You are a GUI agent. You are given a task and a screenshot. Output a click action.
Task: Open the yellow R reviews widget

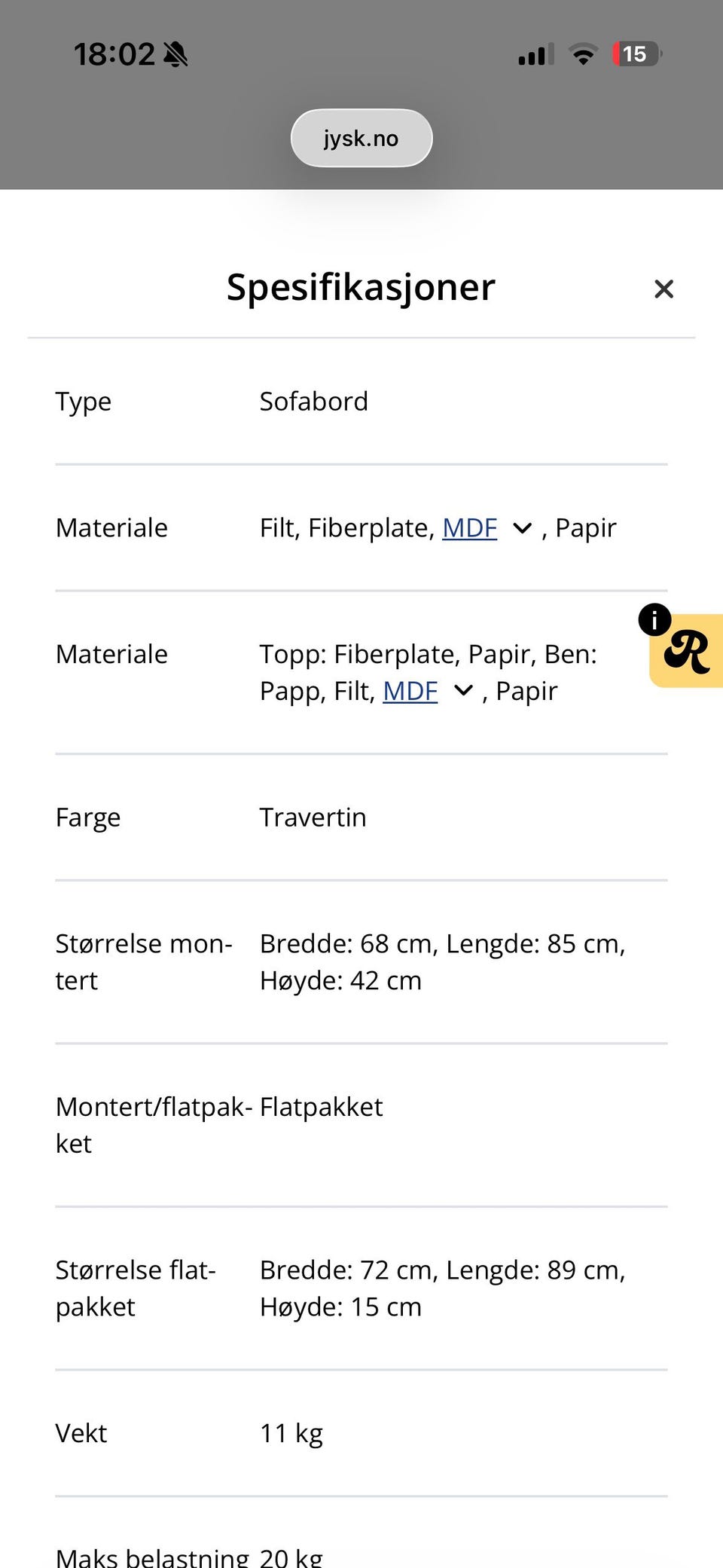688,651
